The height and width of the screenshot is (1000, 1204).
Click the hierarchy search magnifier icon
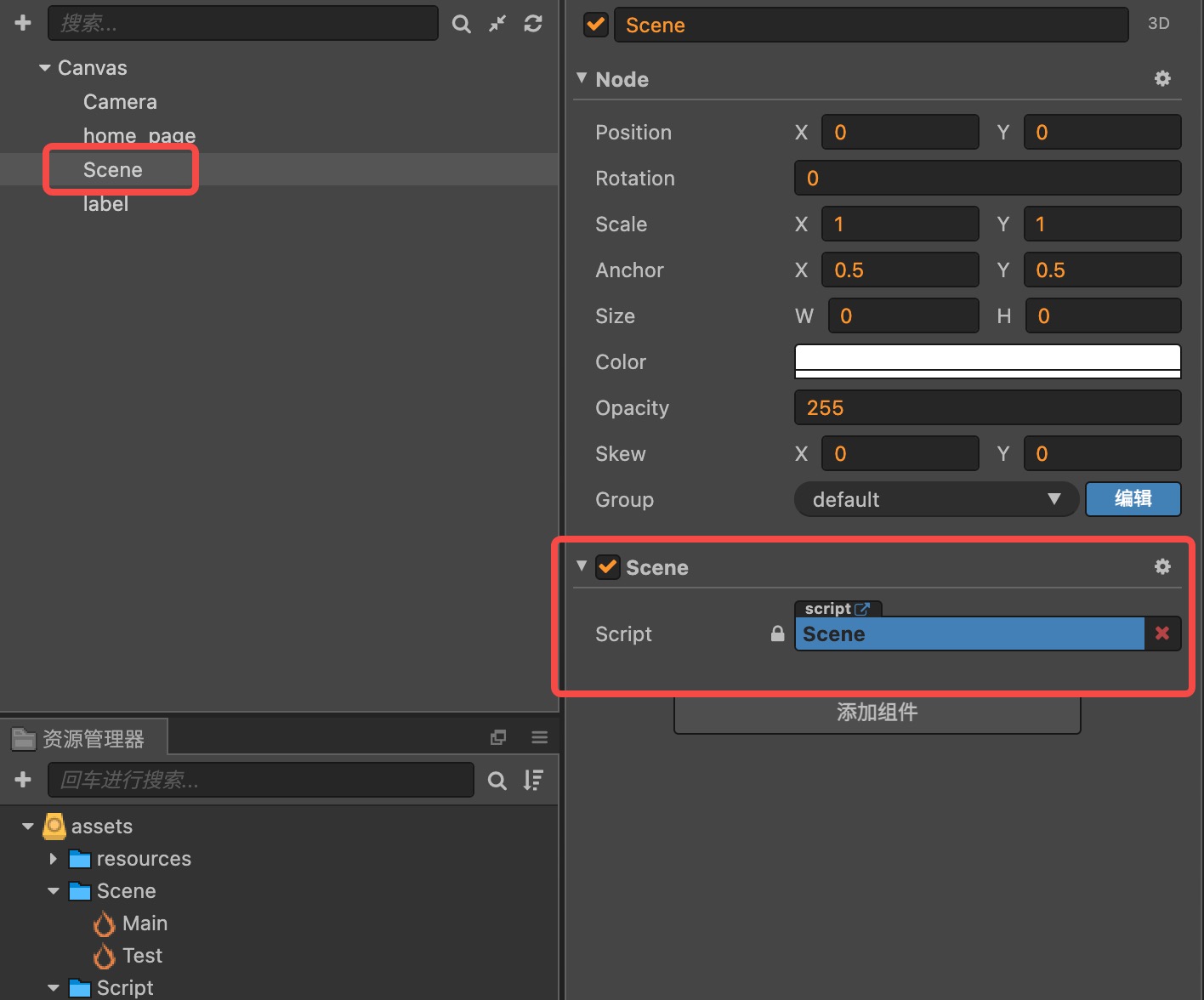pos(461,24)
